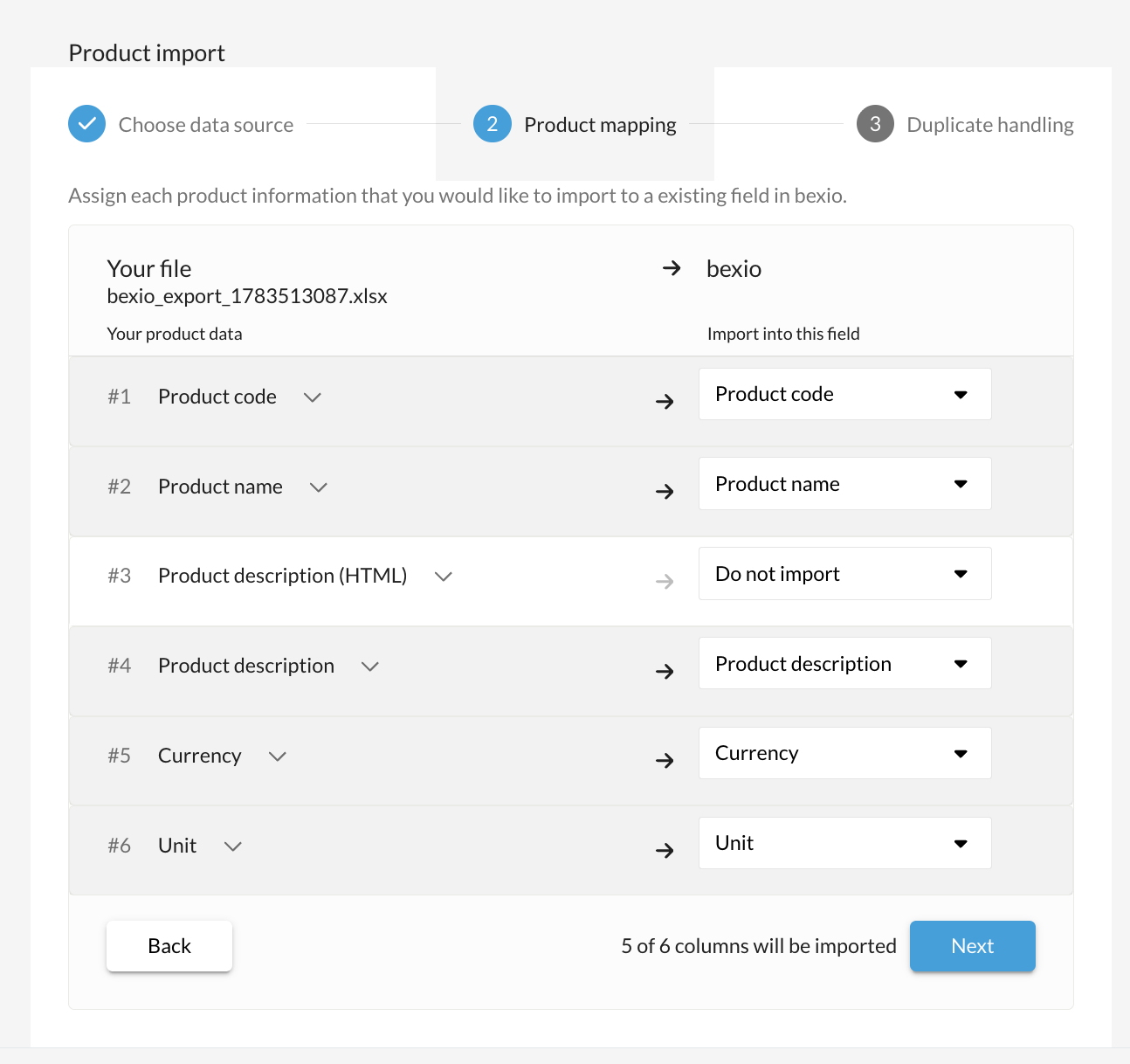Click the mapping arrow in row #4
The image size is (1130, 1064).
[x=665, y=672]
